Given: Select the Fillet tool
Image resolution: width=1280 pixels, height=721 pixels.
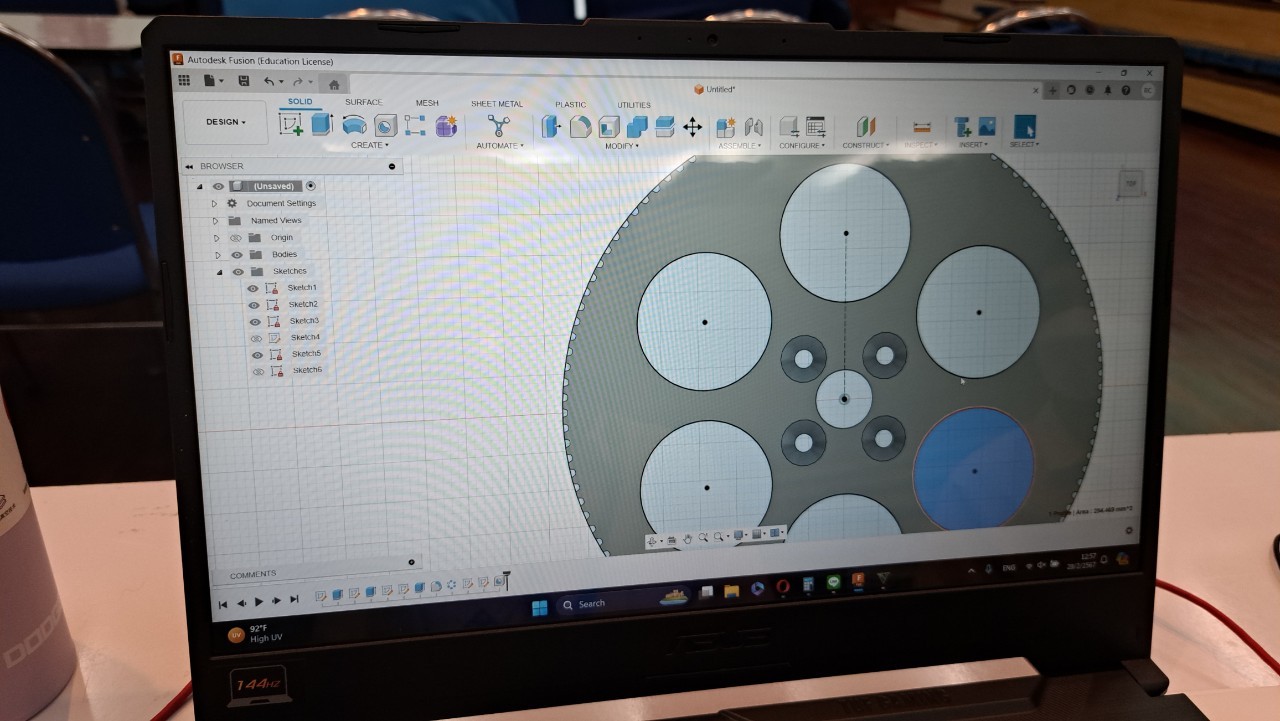Looking at the screenshot, I should [580, 127].
